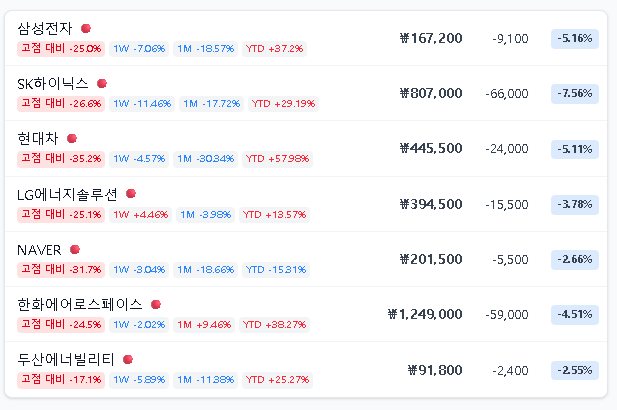This screenshot has height=410, width=617.
Task: Click the red indicator next to 두산에너빌리티
Action: 128,359
